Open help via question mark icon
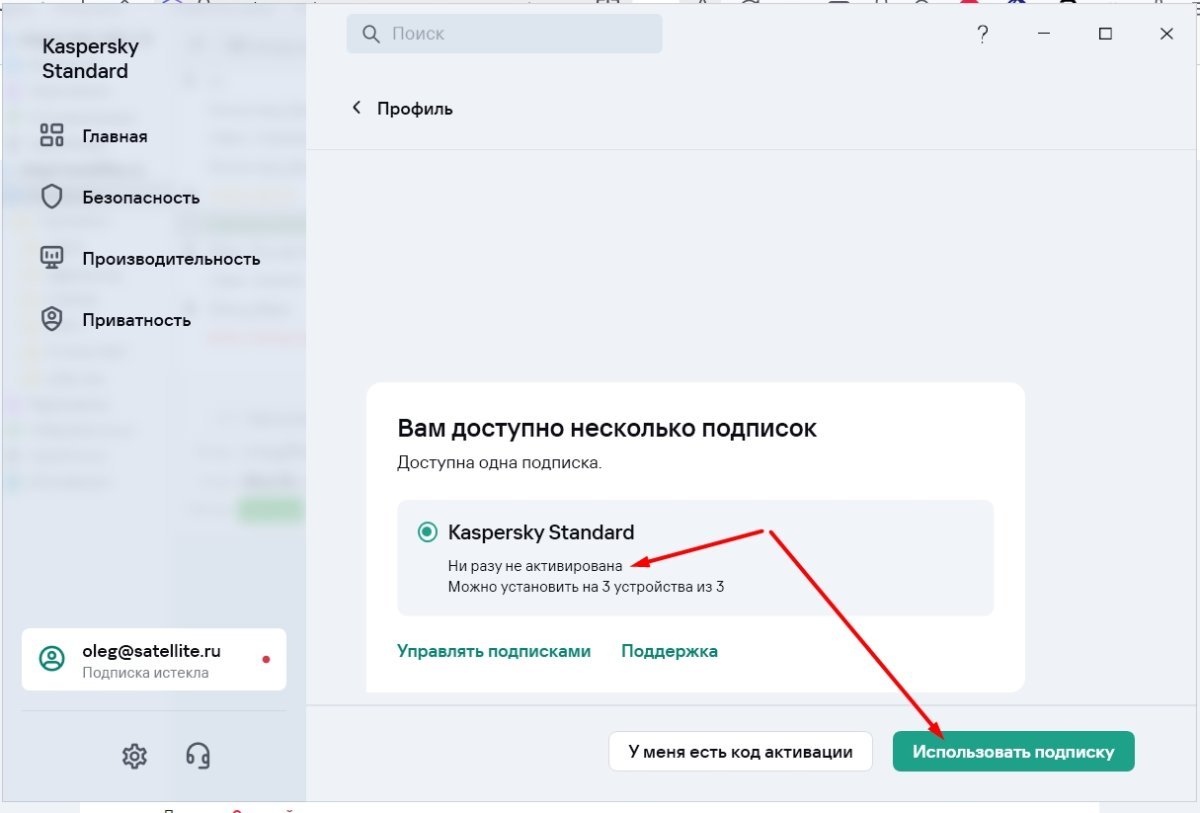Image resolution: width=1200 pixels, height=813 pixels. coord(982,34)
